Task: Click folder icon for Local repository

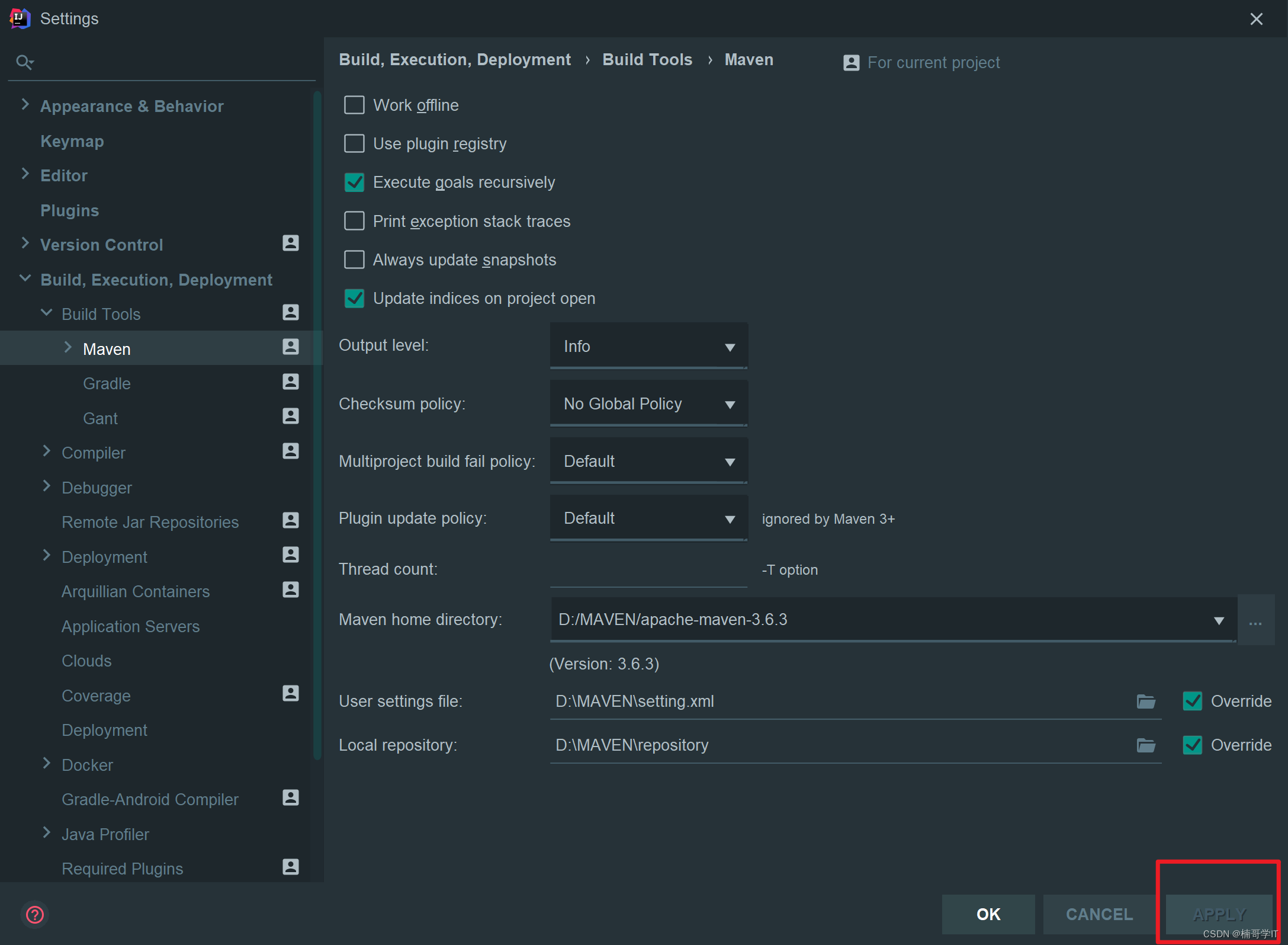Action: pyautogui.click(x=1146, y=745)
